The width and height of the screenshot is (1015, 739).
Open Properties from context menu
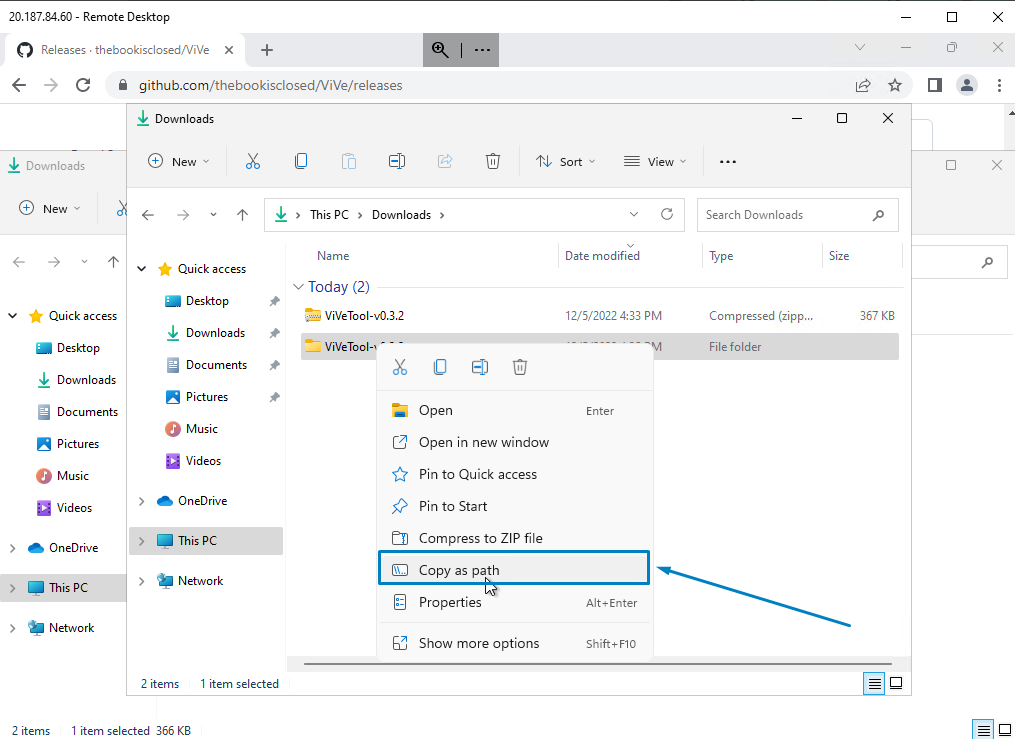[515, 602]
